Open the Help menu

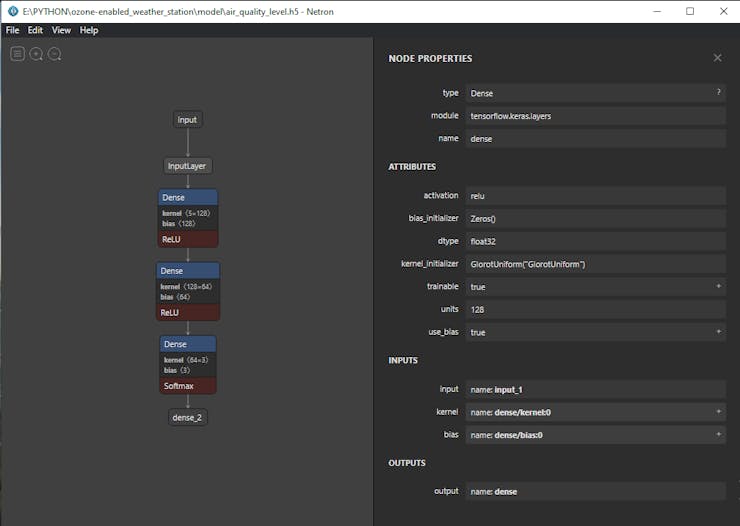click(89, 30)
